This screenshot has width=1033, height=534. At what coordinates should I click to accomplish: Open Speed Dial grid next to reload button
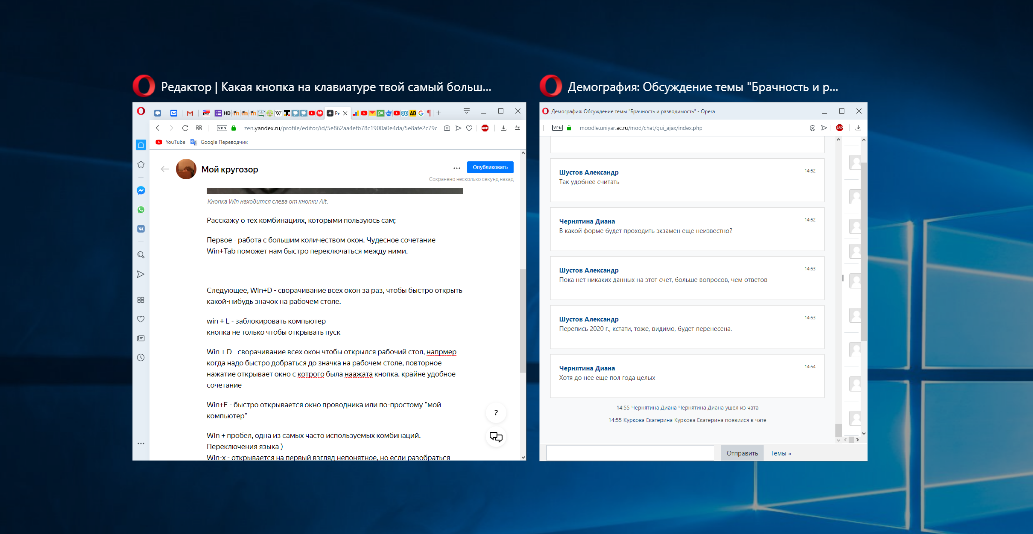click(199, 128)
